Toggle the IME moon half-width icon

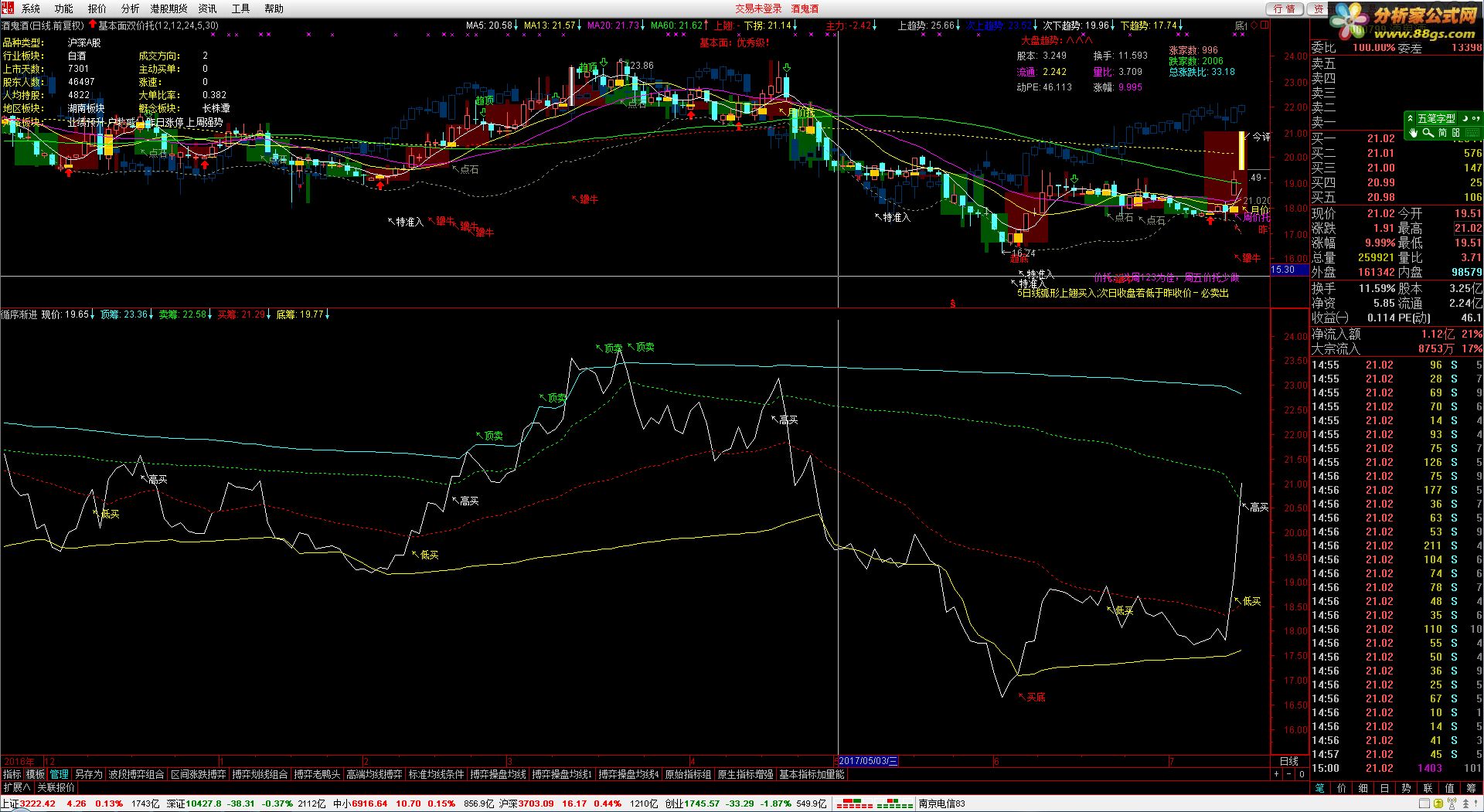[x=1465, y=118]
